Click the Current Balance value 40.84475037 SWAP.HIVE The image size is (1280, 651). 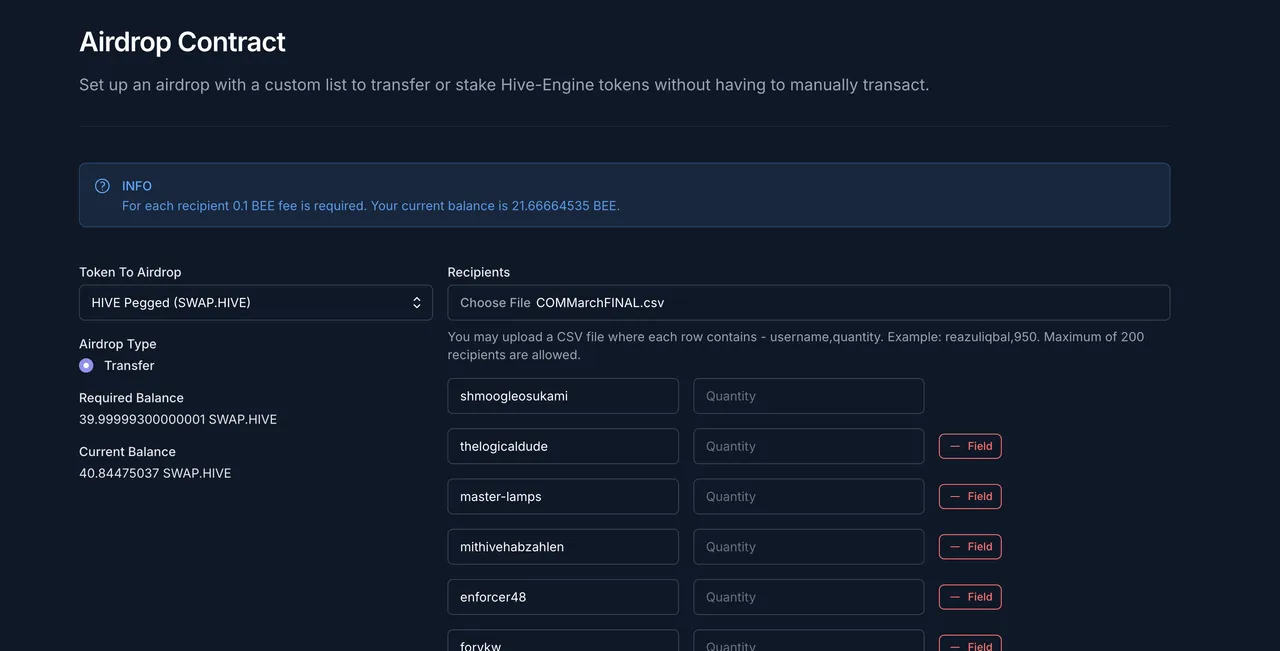tap(155, 473)
